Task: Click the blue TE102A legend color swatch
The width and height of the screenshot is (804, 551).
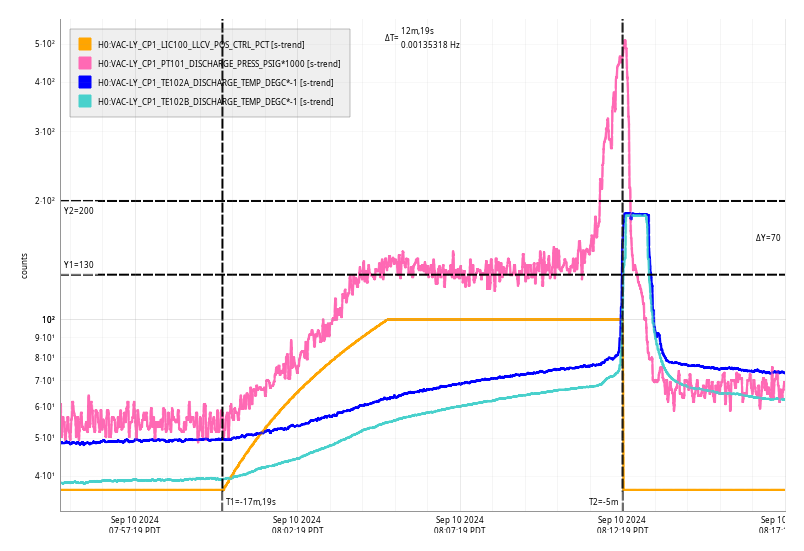Action: click(85, 82)
